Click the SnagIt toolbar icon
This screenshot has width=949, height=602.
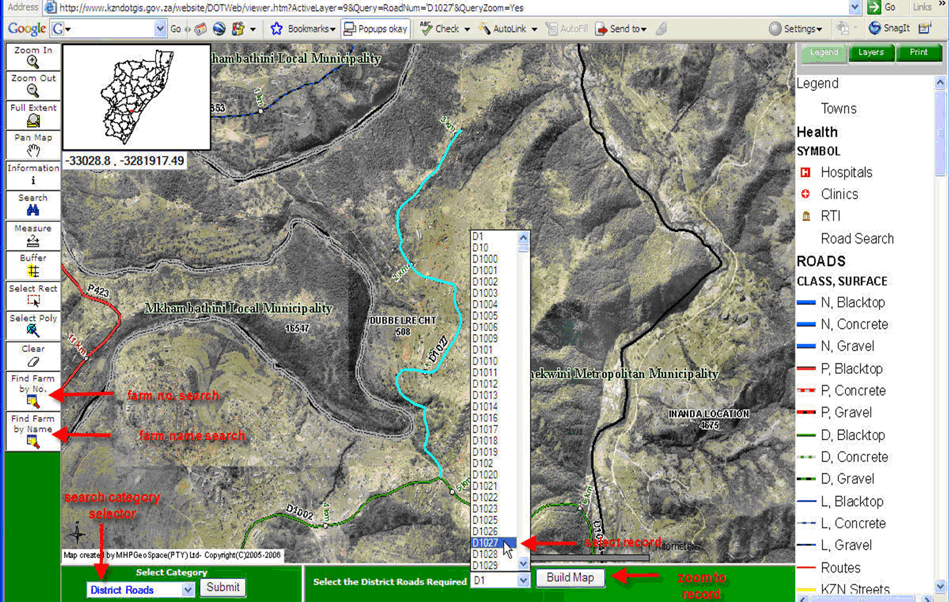coord(889,28)
